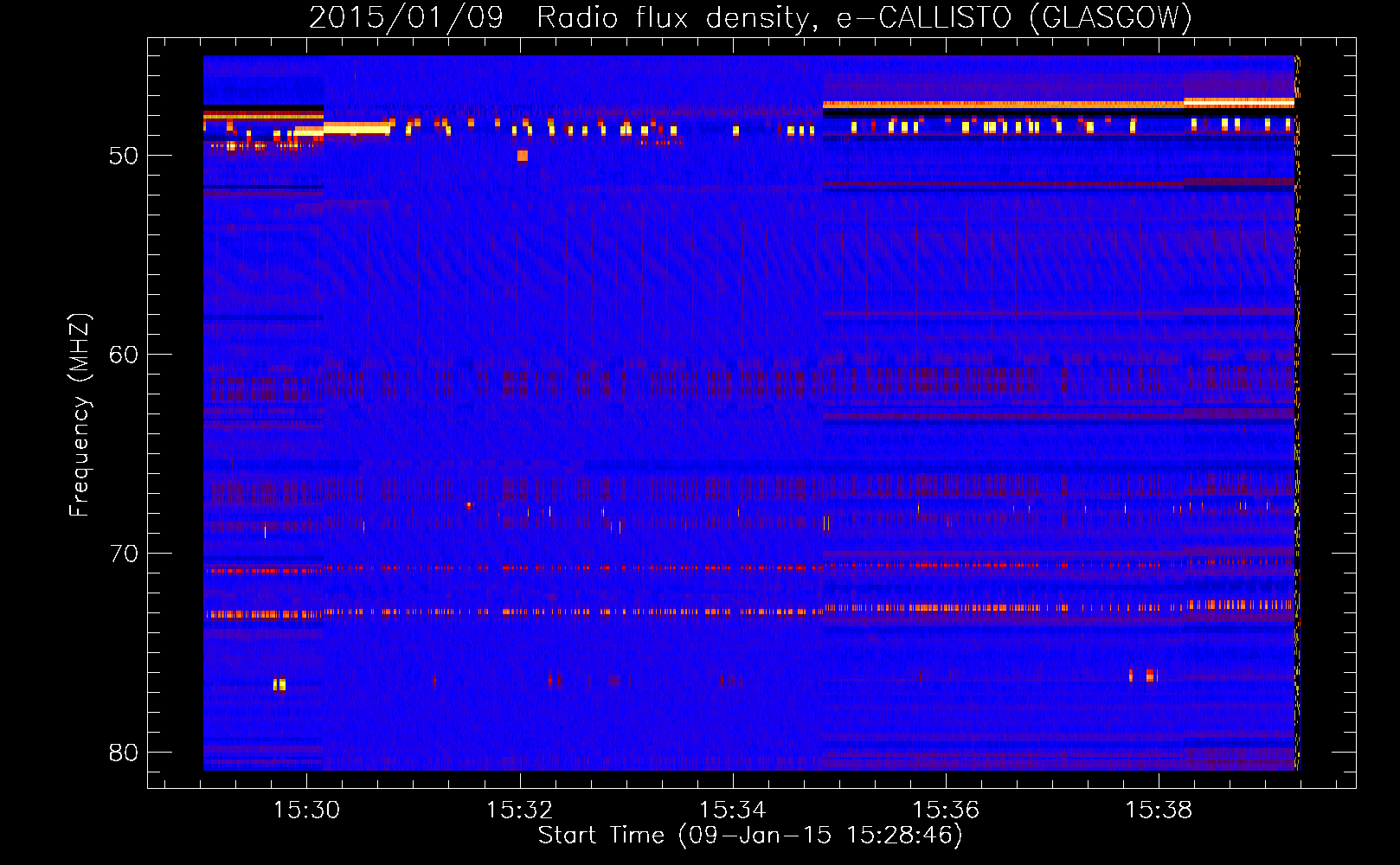The height and width of the screenshot is (865, 1400).
Task: Pick the 15:34 time tick label
Action: coord(733,811)
